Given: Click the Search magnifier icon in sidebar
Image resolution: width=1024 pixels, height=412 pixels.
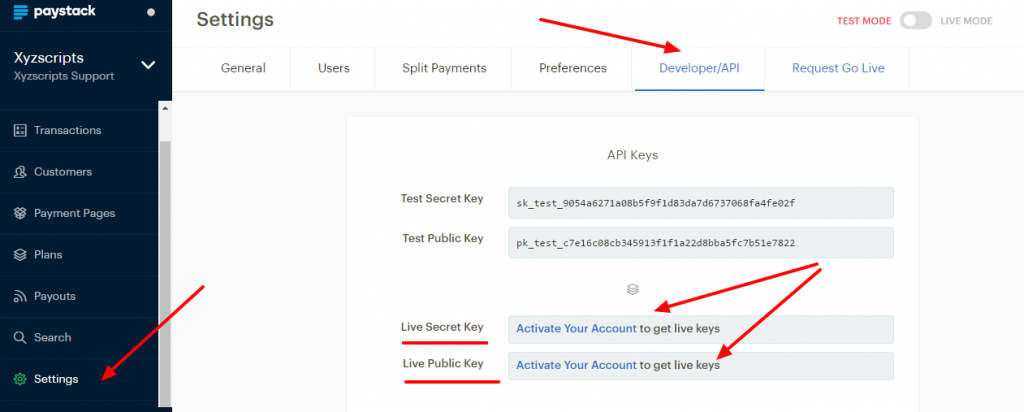Looking at the screenshot, I should click(x=20, y=338).
